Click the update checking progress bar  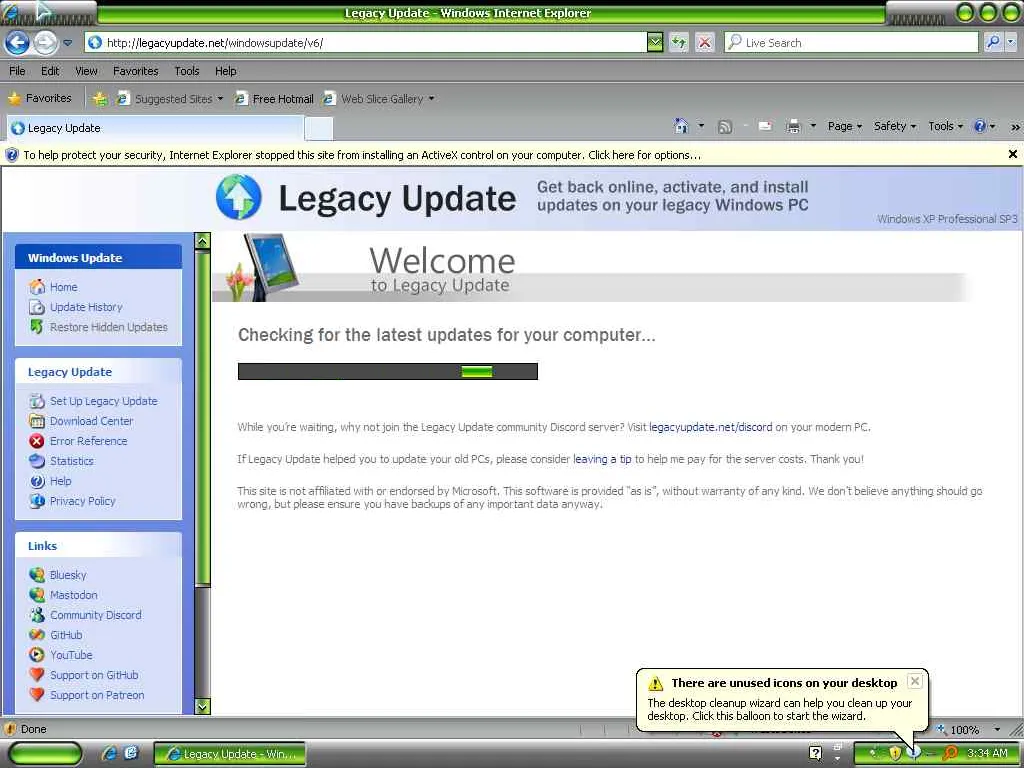point(387,372)
